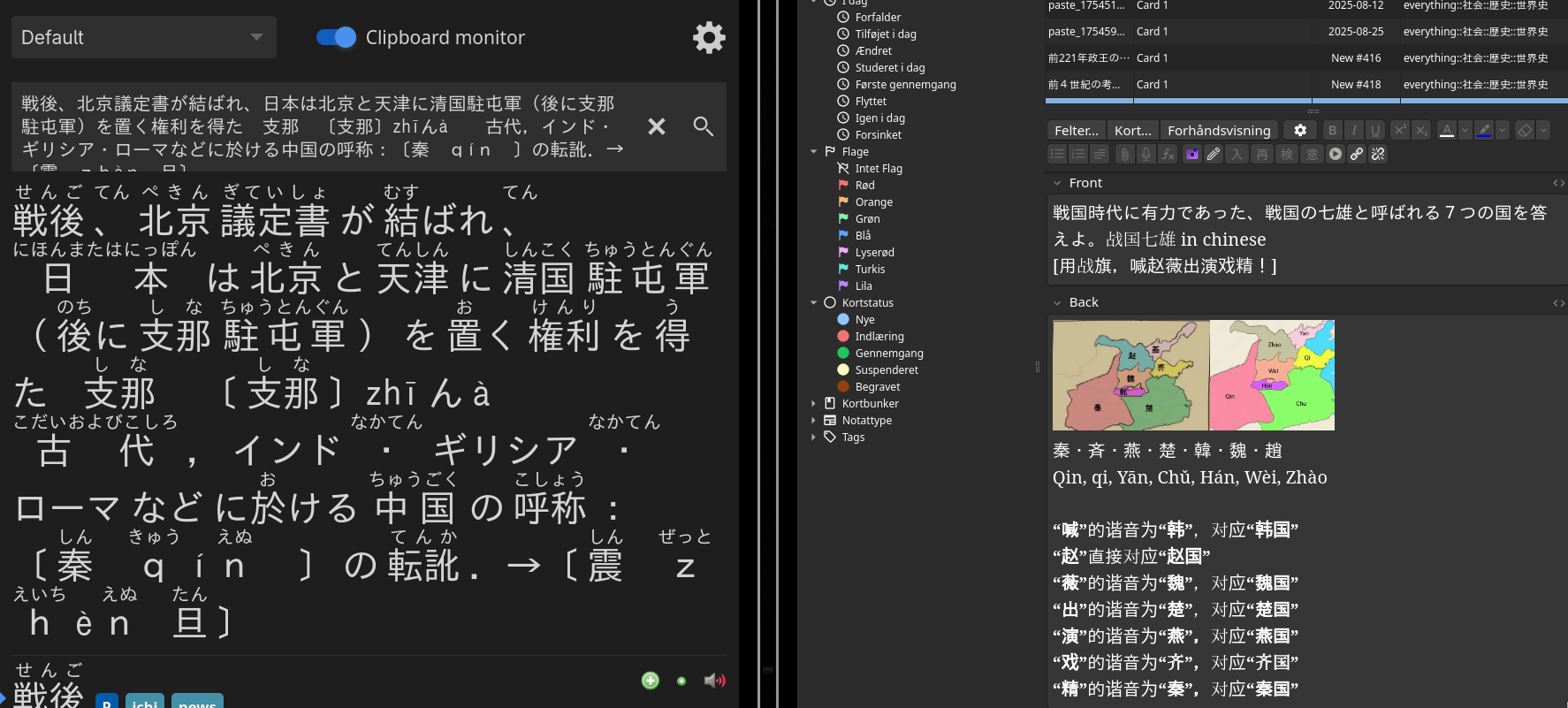Click the news tag on 戦後
This screenshot has height=708, width=1568.
(x=197, y=702)
